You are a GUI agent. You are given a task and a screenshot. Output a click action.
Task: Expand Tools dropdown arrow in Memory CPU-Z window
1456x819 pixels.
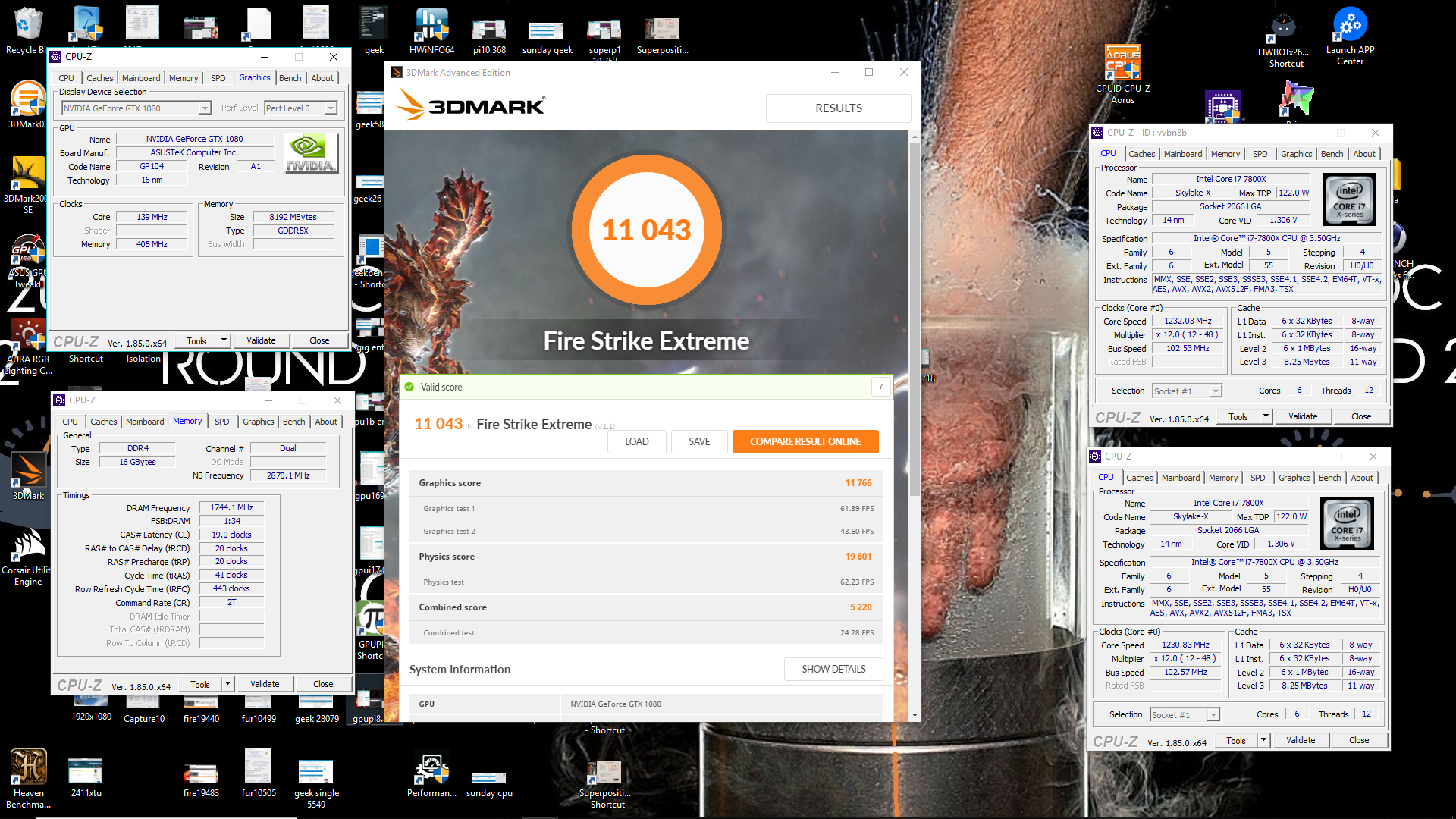click(228, 684)
